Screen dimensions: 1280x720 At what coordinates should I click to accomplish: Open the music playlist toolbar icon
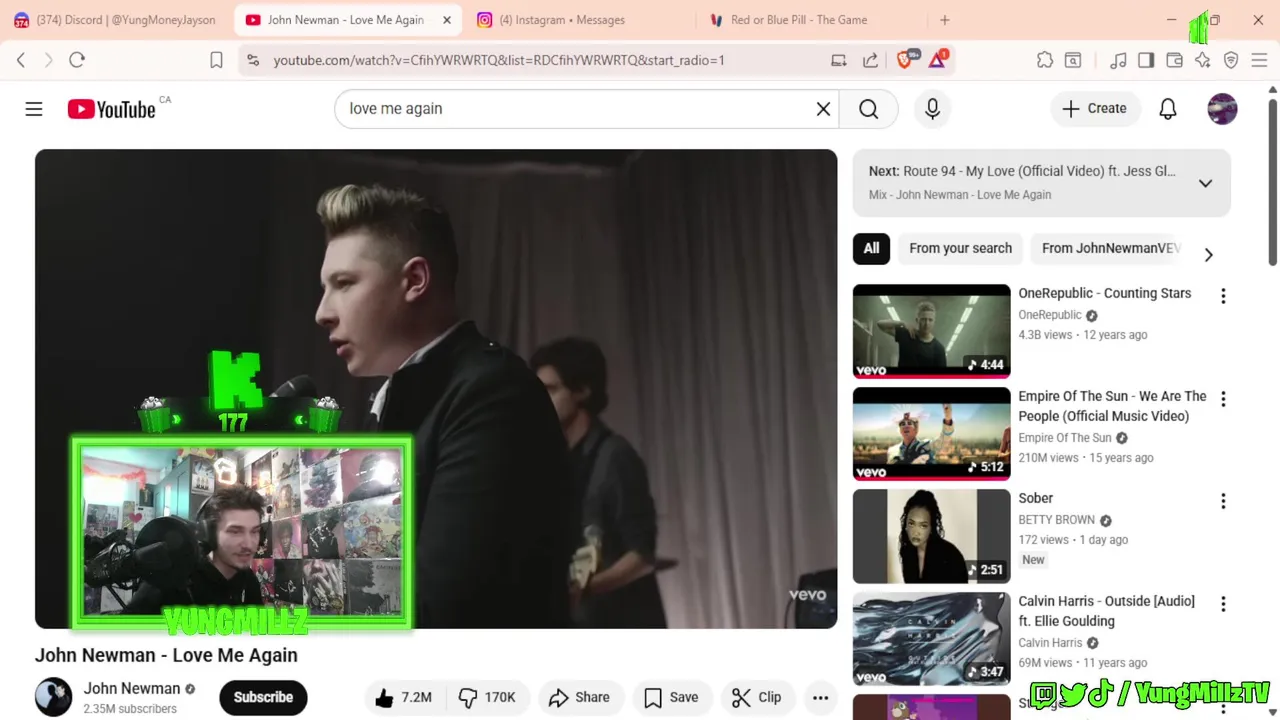coord(1119,60)
